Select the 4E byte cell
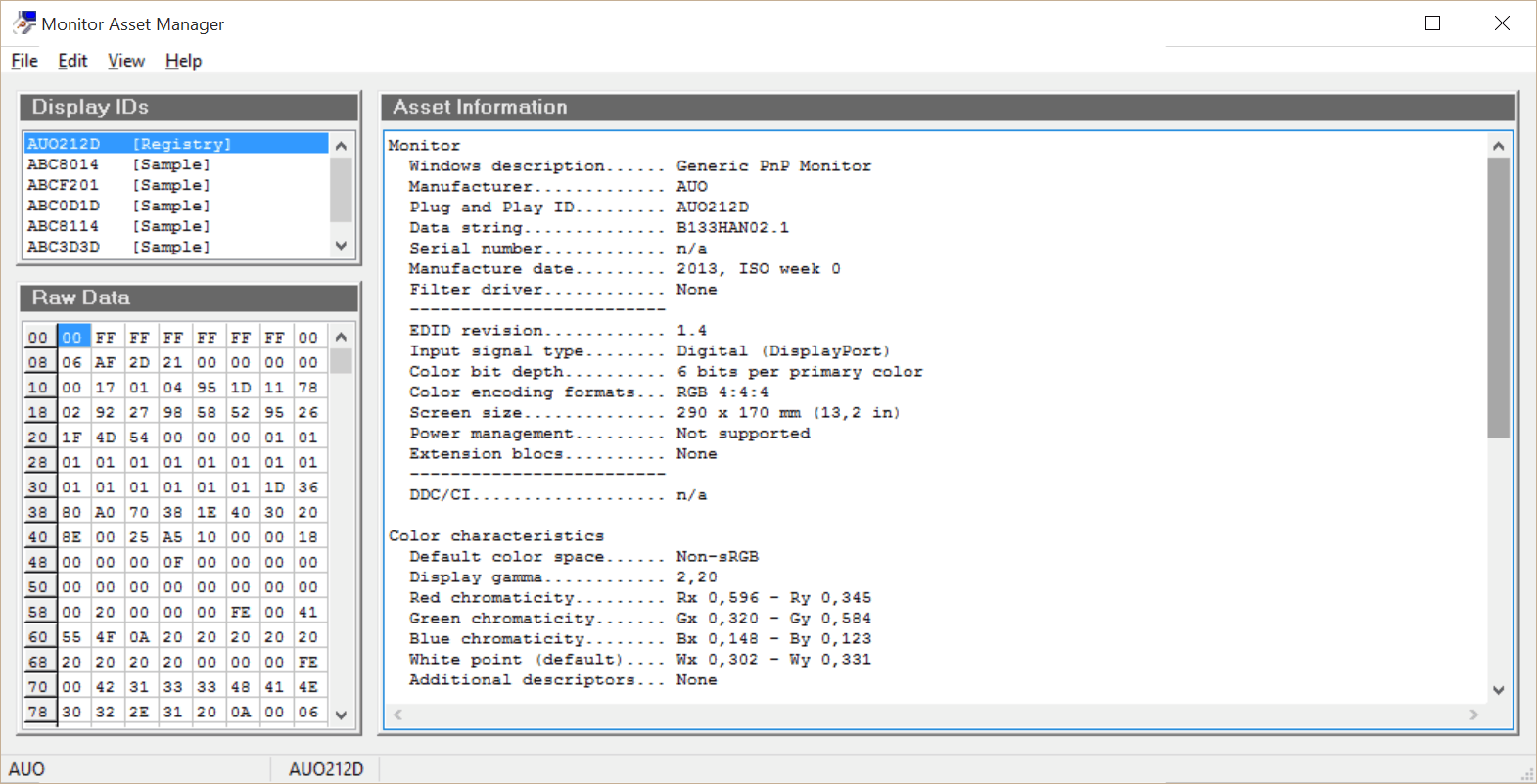The width and height of the screenshot is (1537, 784). click(x=308, y=687)
